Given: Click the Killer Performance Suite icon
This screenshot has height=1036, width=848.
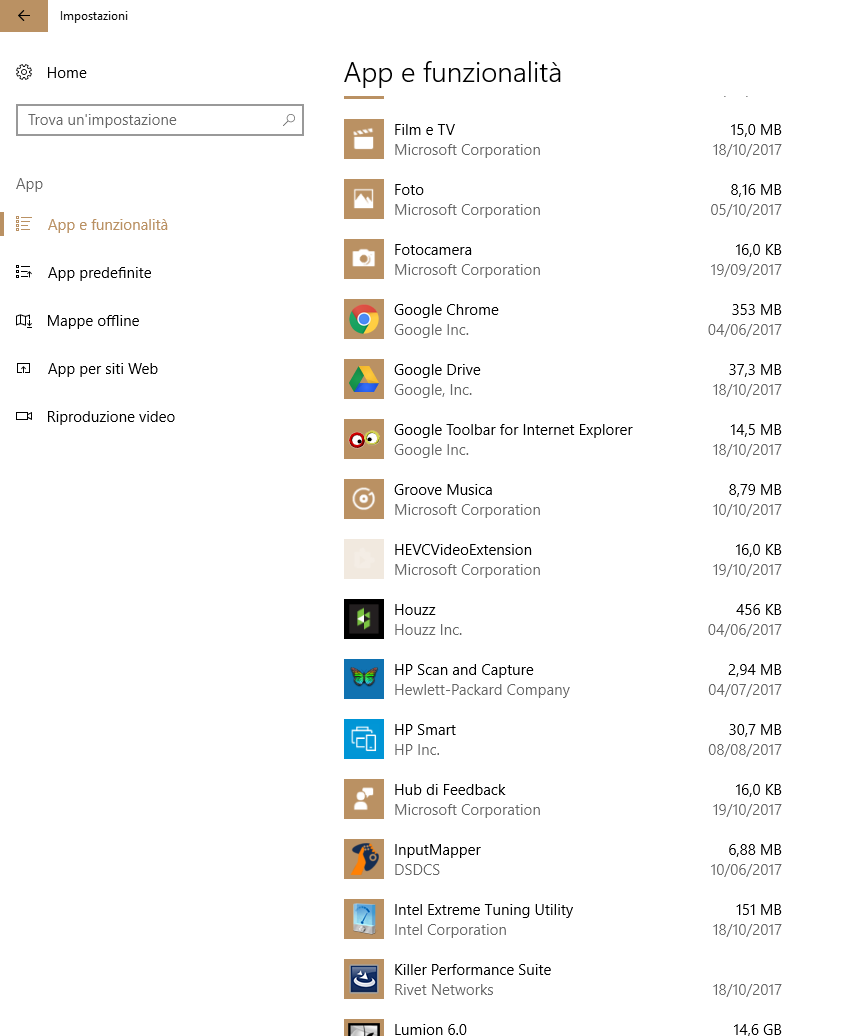Looking at the screenshot, I should pos(364,979).
